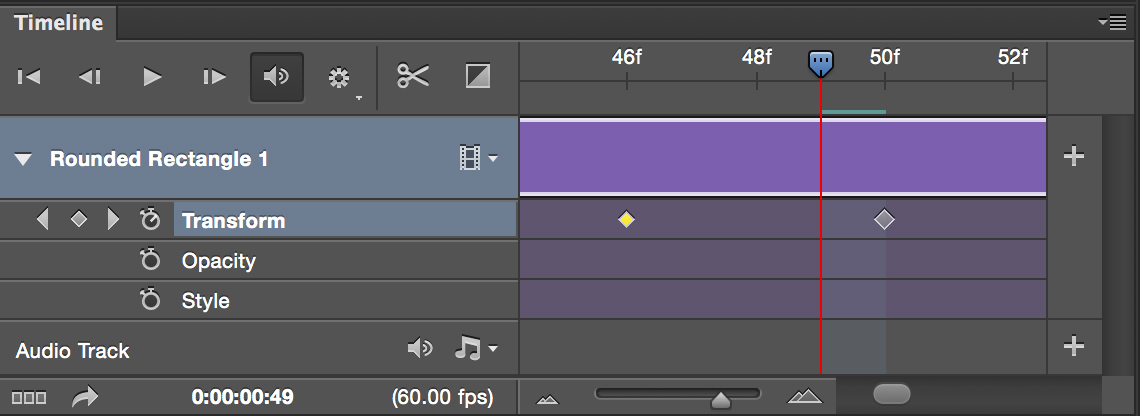Open Audio Track music note menu

475,349
